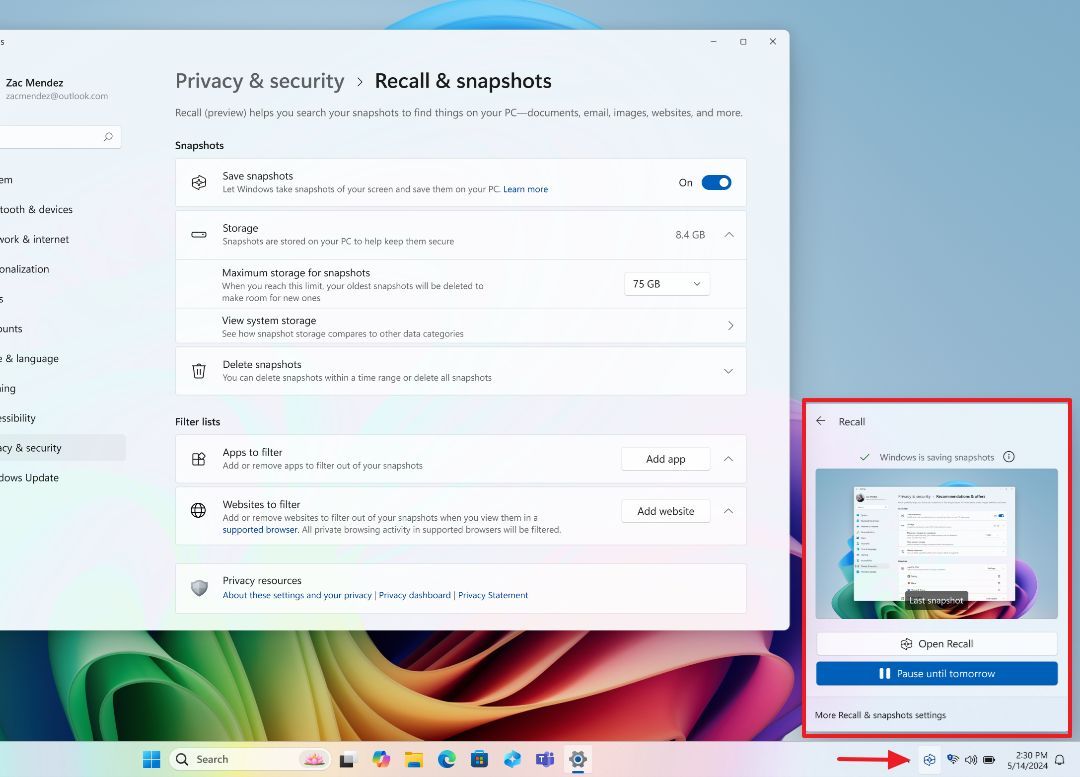Collapse the Storage section
Screen dimensions: 1080x777
[729, 234]
